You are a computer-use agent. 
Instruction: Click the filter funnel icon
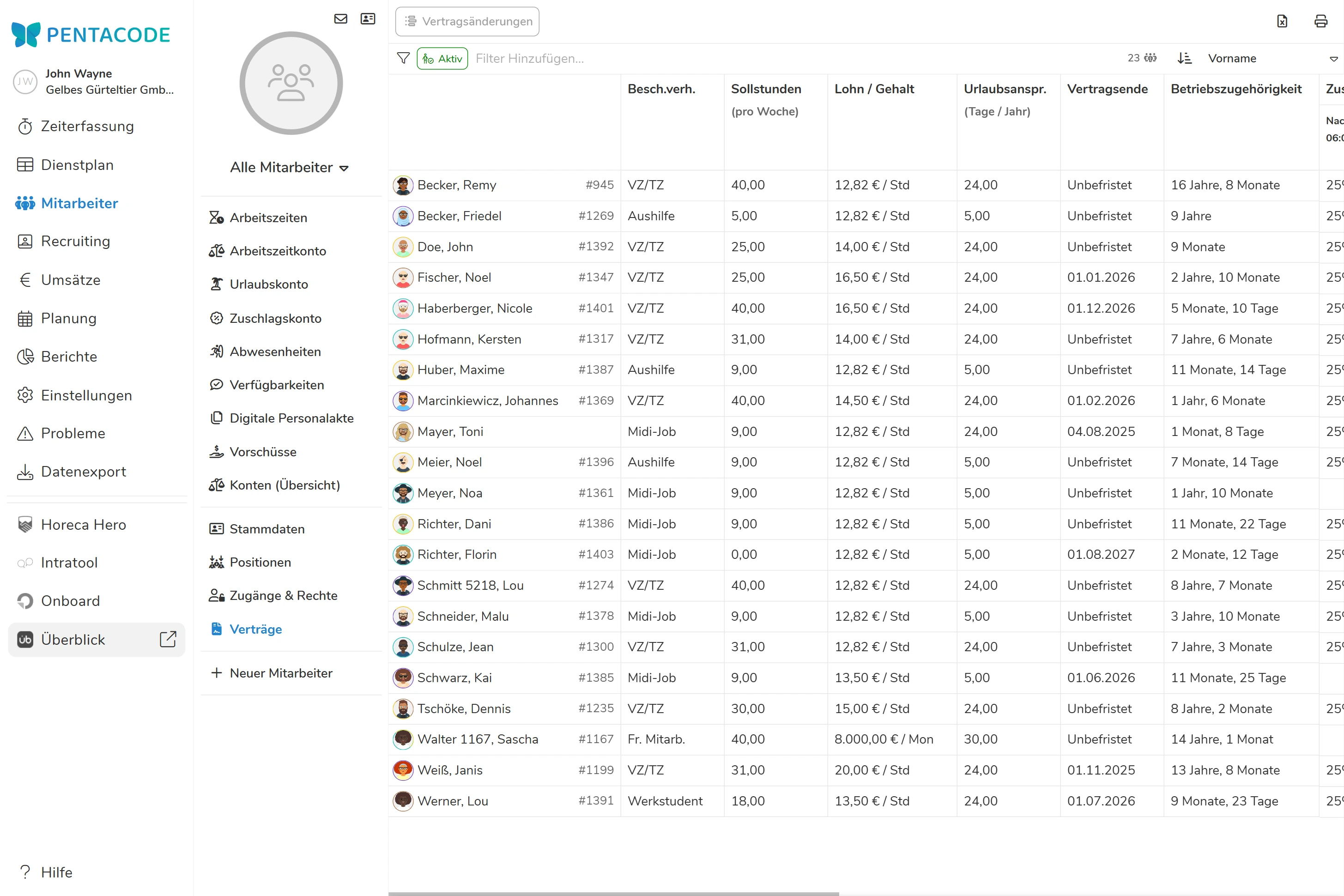403,58
